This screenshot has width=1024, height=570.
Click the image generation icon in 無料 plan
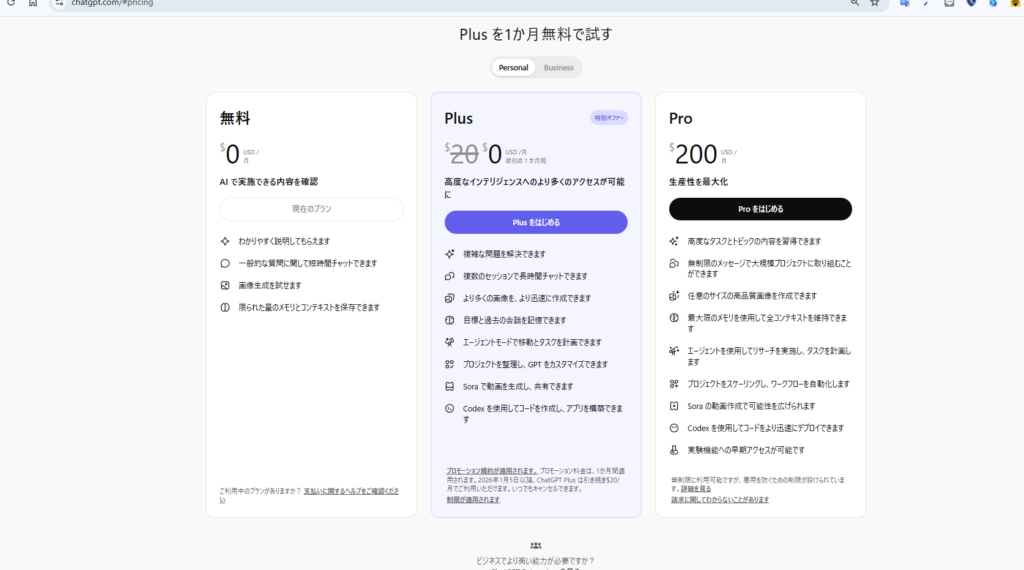click(x=225, y=285)
